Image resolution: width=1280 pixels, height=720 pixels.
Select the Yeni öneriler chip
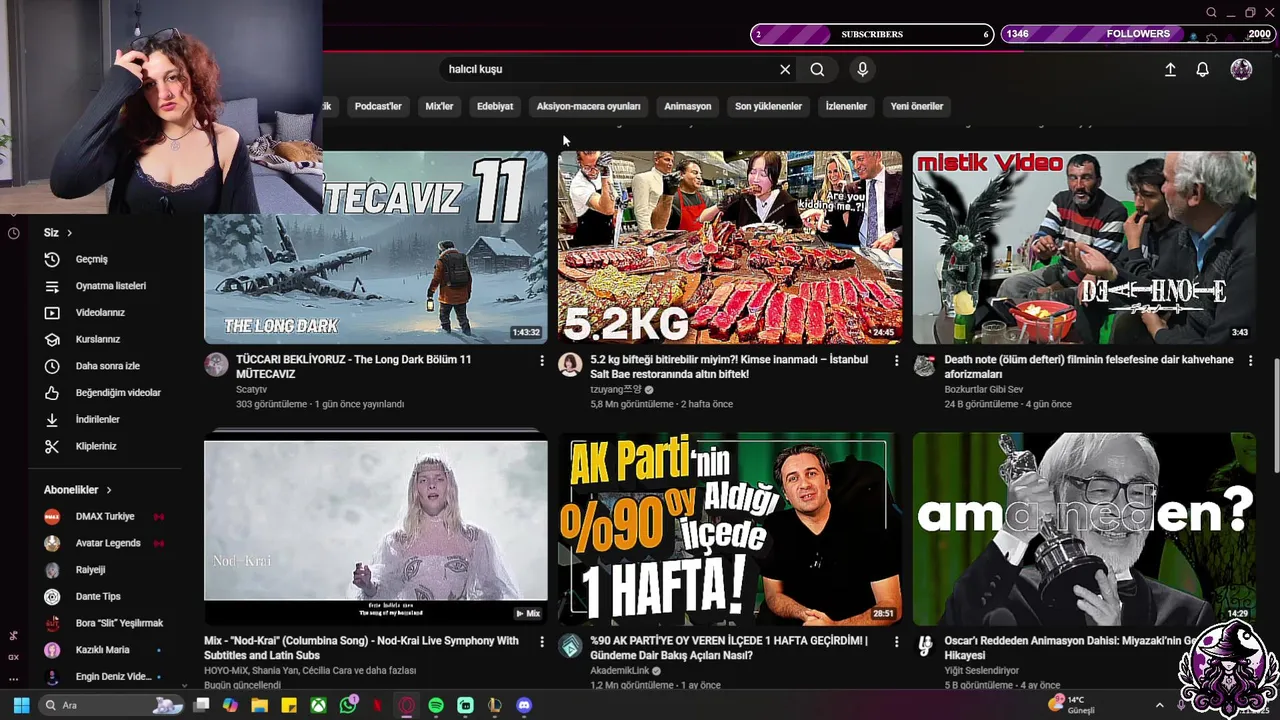click(917, 106)
